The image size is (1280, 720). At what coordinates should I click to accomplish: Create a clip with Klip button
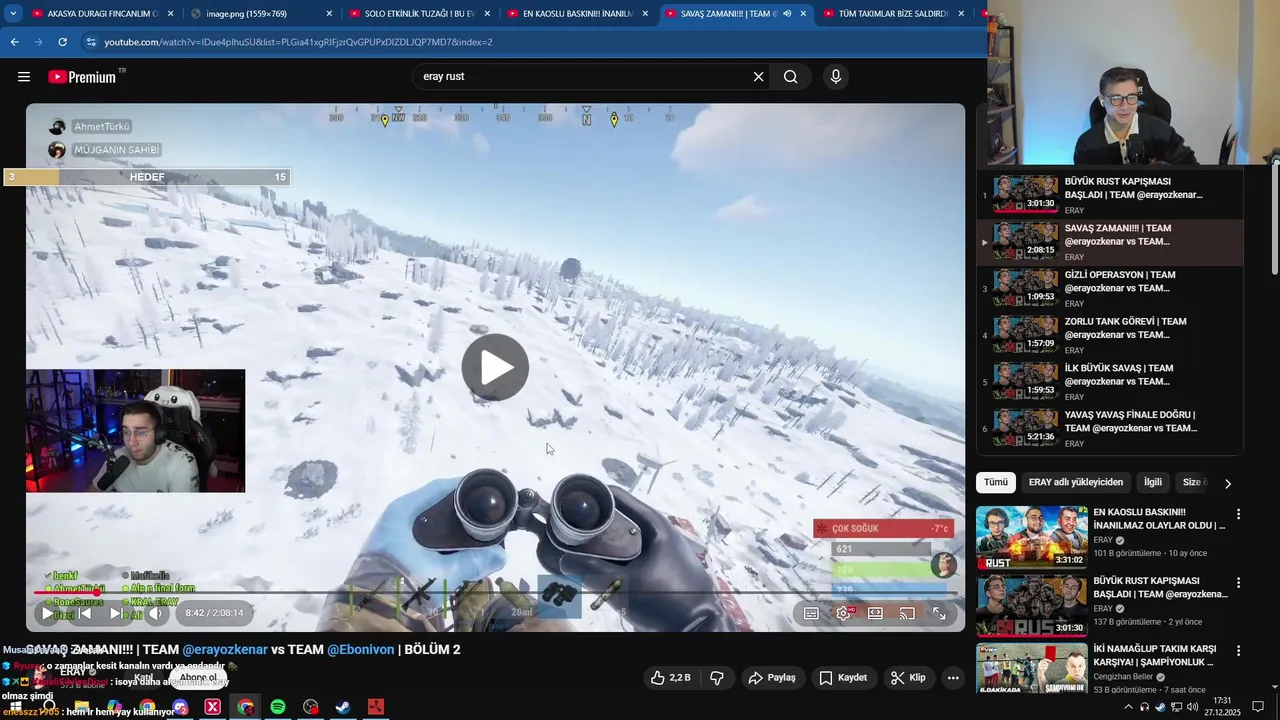908,677
